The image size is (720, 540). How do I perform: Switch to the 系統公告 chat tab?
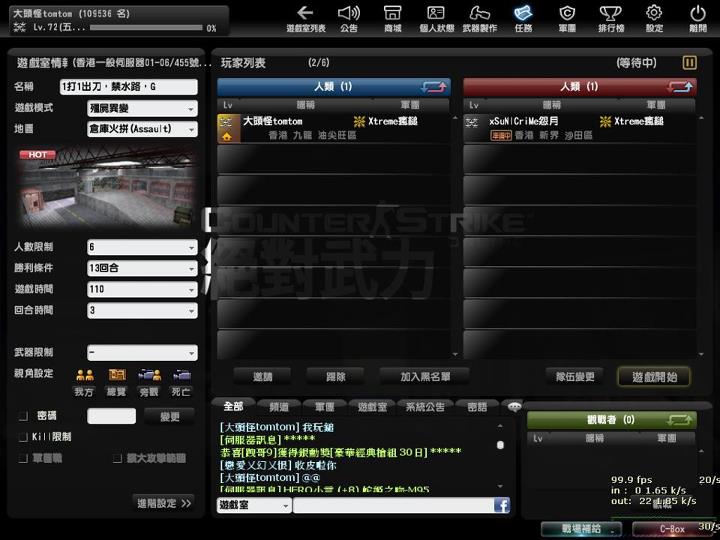pos(425,407)
